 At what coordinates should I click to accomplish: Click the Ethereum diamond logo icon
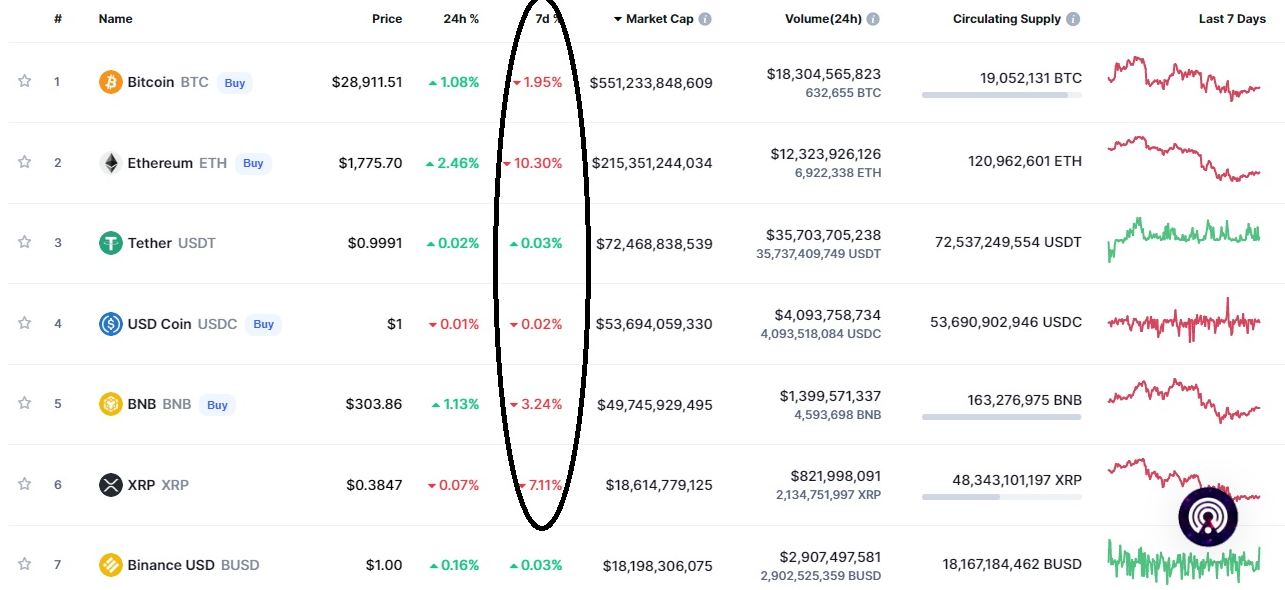111,163
